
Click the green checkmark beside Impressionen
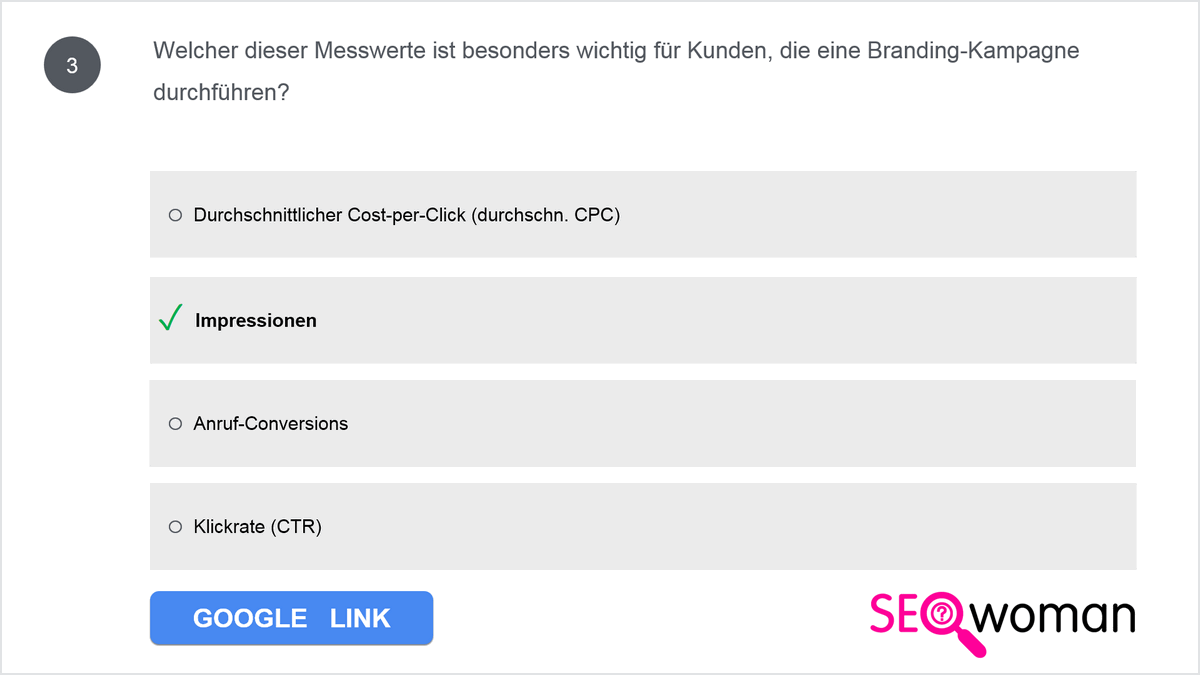[x=170, y=319]
